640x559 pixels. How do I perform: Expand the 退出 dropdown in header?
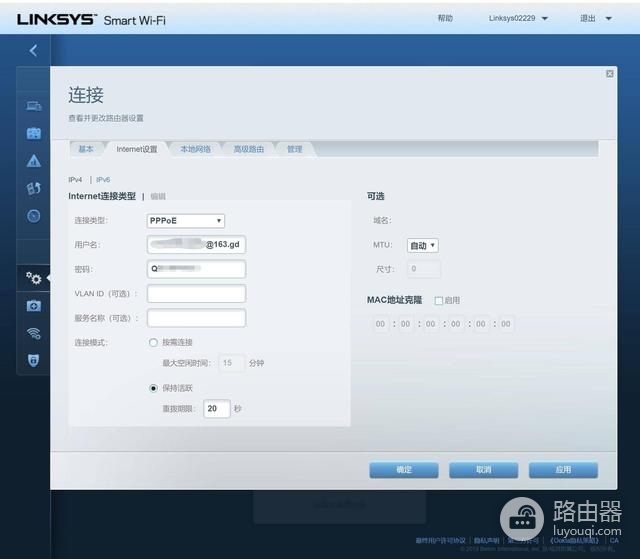pyautogui.click(x=596, y=18)
